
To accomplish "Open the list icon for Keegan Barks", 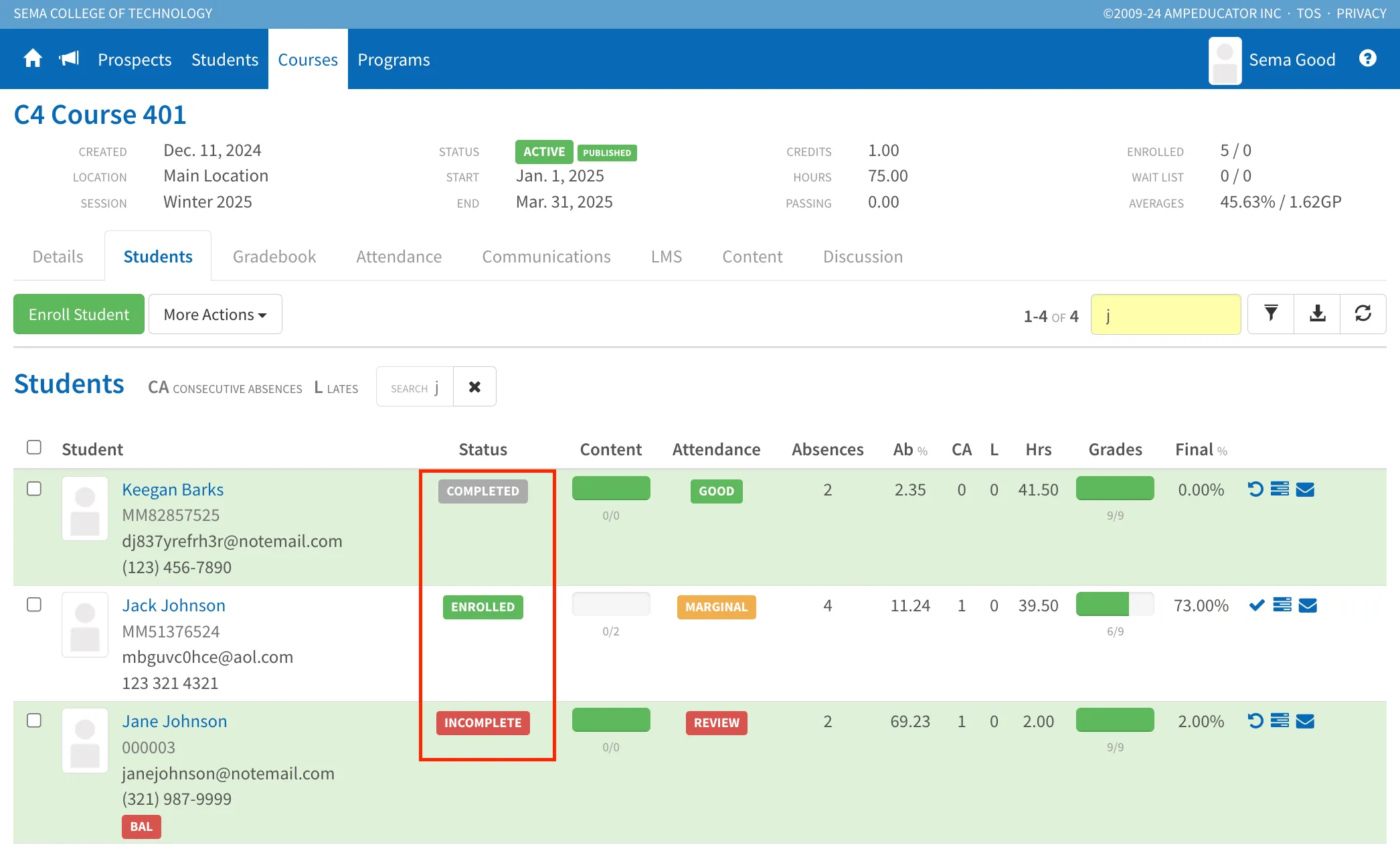I will click(1280, 489).
